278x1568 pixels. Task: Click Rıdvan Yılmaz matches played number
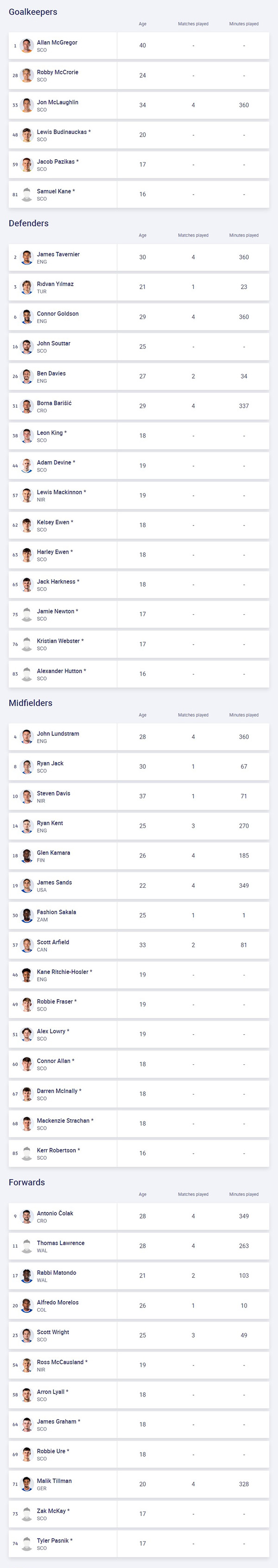[194, 287]
